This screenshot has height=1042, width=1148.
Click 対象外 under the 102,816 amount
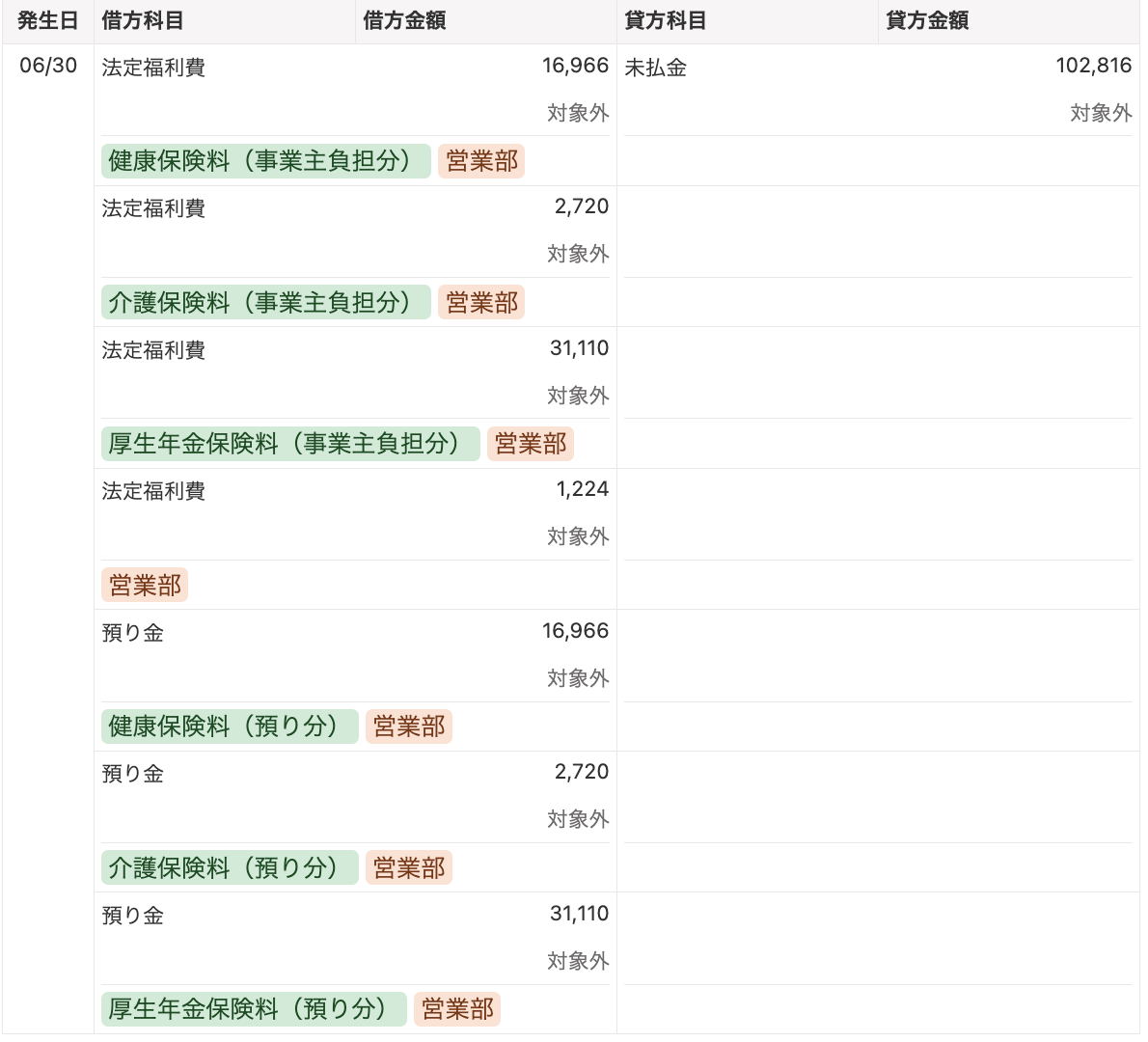pos(1101,113)
